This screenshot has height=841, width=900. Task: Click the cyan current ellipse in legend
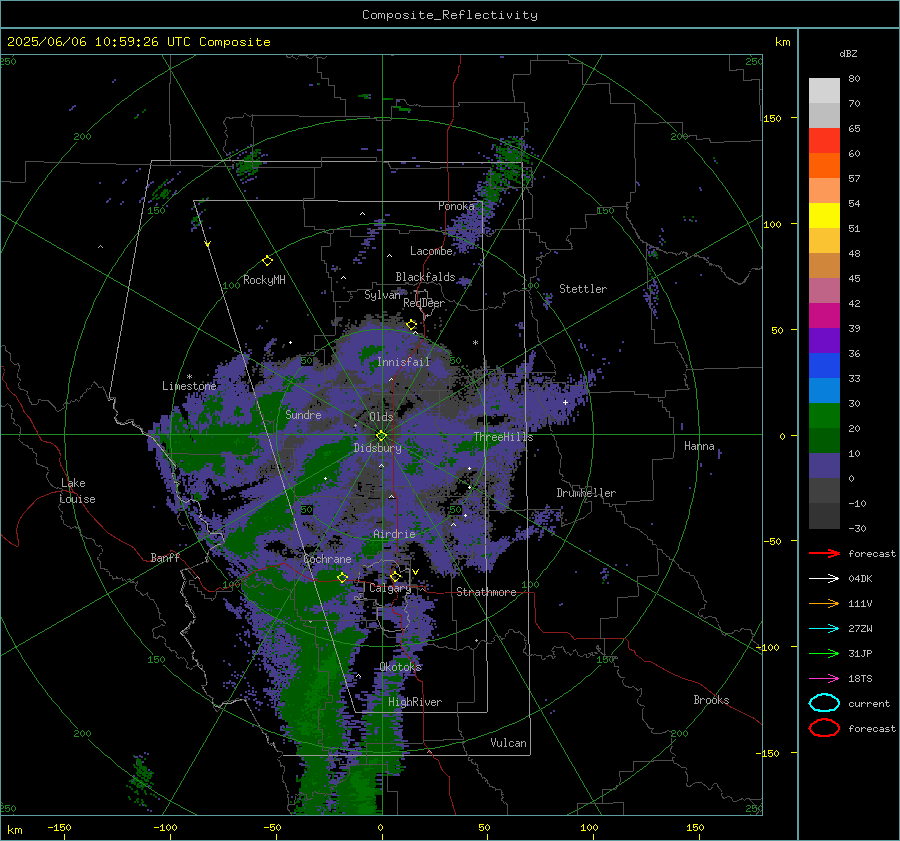pyautogui.click(x=824, y=703)
